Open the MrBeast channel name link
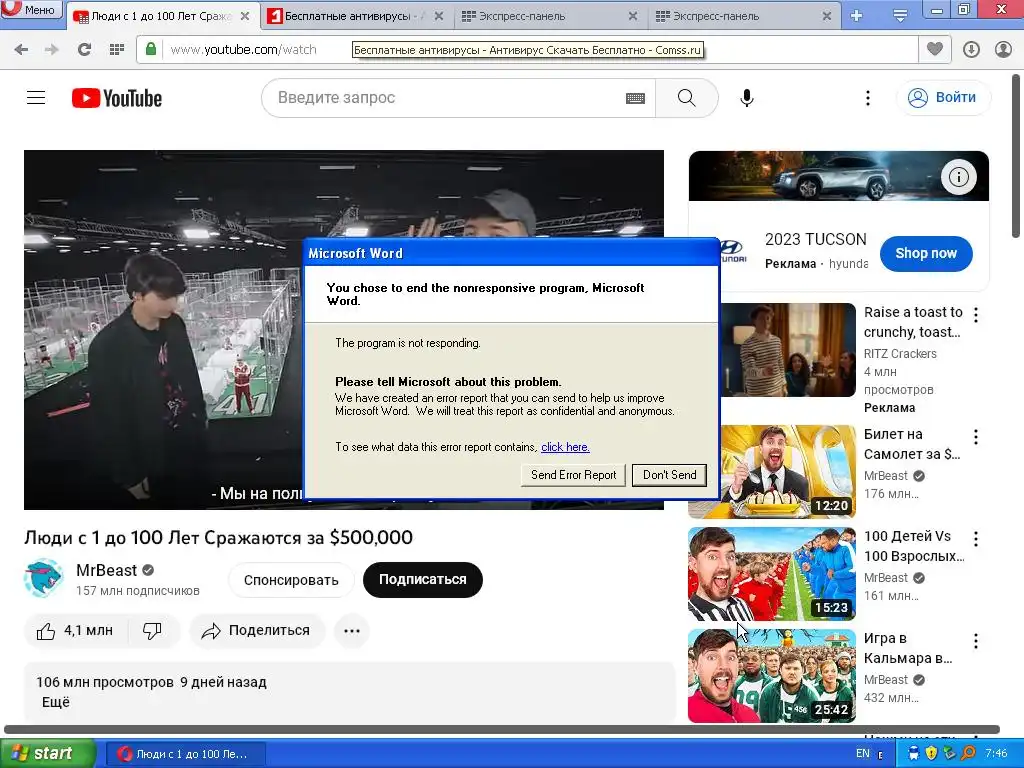Viewport: 1024px width, 768px height. coord(106,570)
